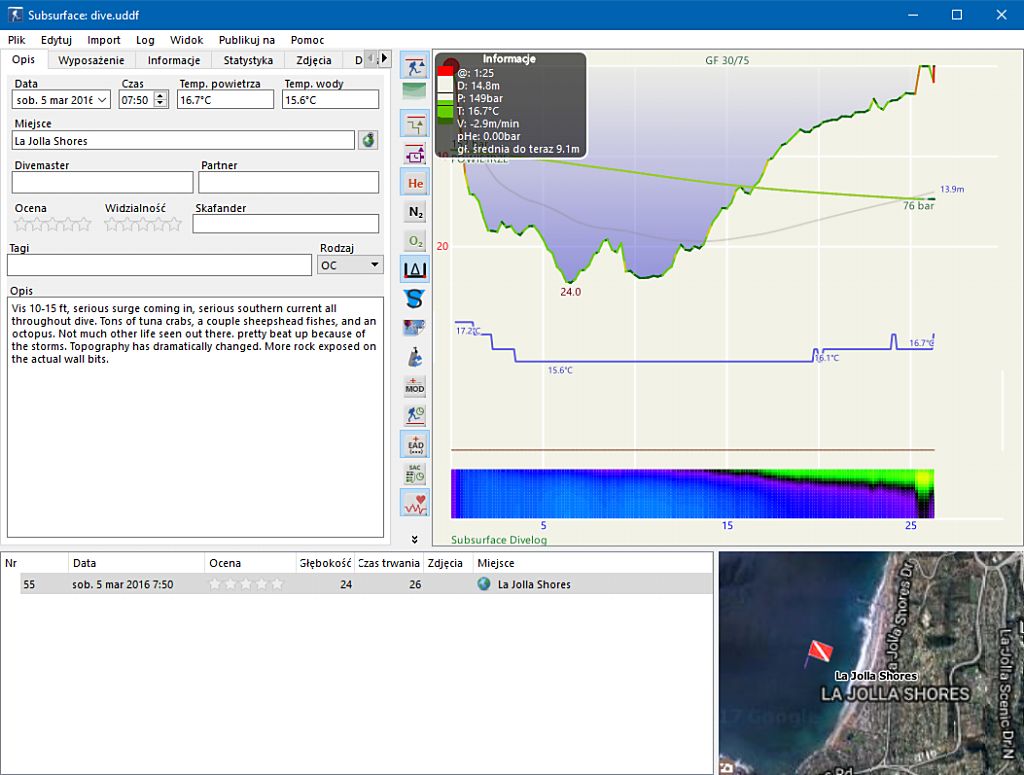Toggle the SAC rate display
Screen dimensions: 1024x775
(x=414, y=472)
